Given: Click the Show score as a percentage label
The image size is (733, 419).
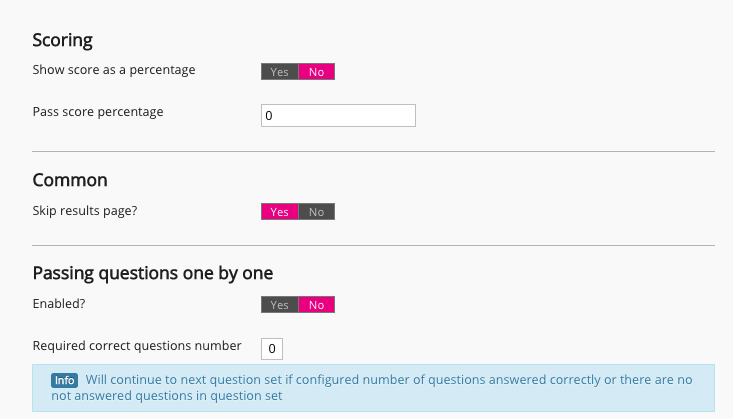Looking at the screenshot, I should pos(114,70).
